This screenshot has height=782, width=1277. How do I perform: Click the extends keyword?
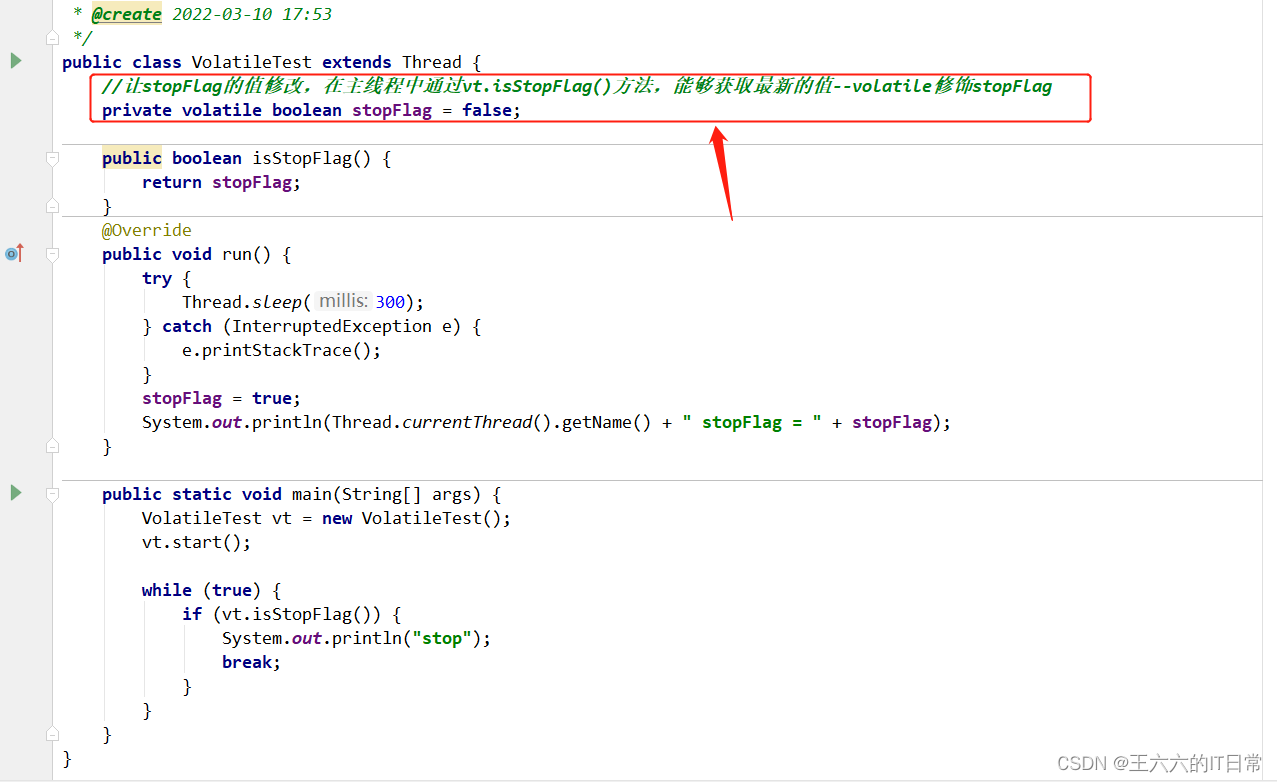pyautogui.click(x=357, y=62)
